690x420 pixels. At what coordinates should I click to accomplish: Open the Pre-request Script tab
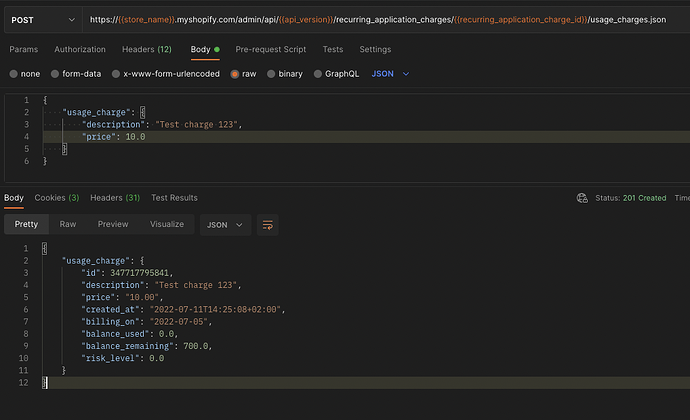(x=270, y=49)
